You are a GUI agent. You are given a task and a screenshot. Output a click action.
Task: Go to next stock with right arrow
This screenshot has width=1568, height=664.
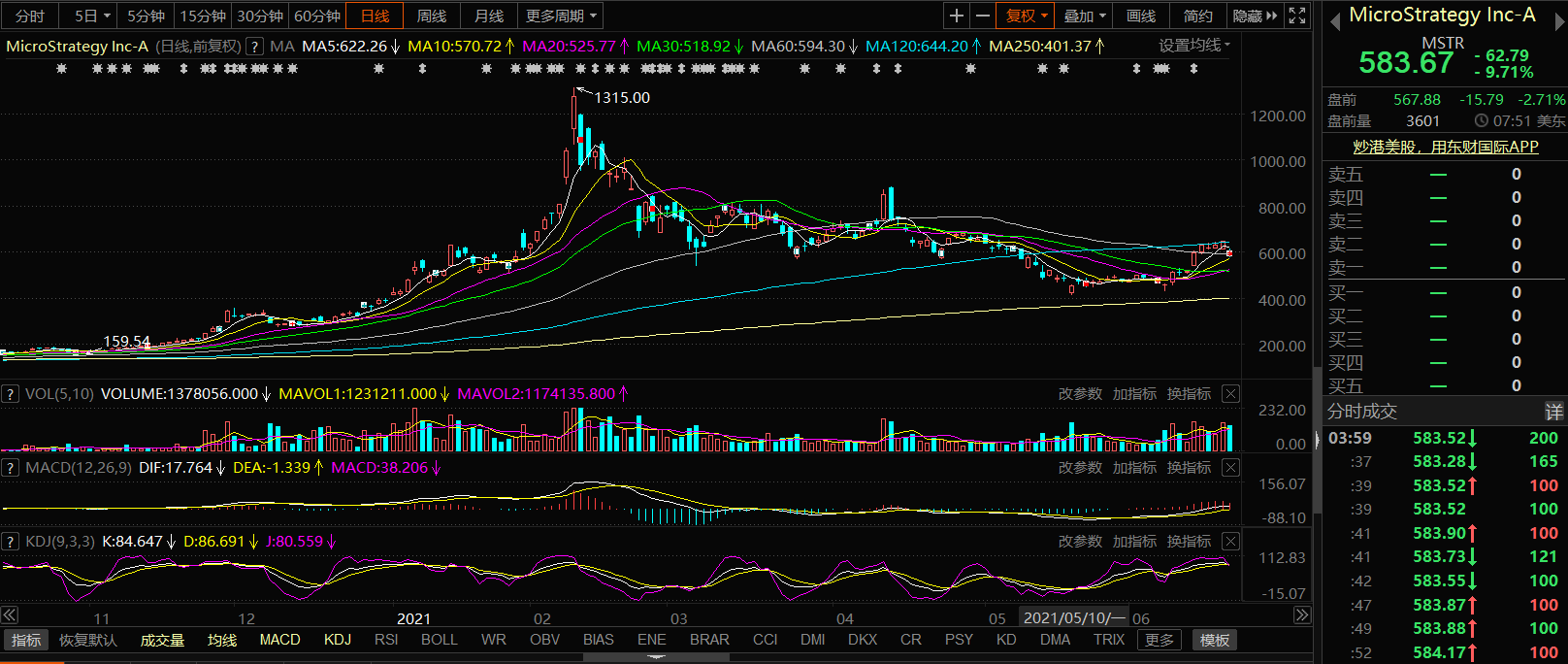pos(1560,21)
